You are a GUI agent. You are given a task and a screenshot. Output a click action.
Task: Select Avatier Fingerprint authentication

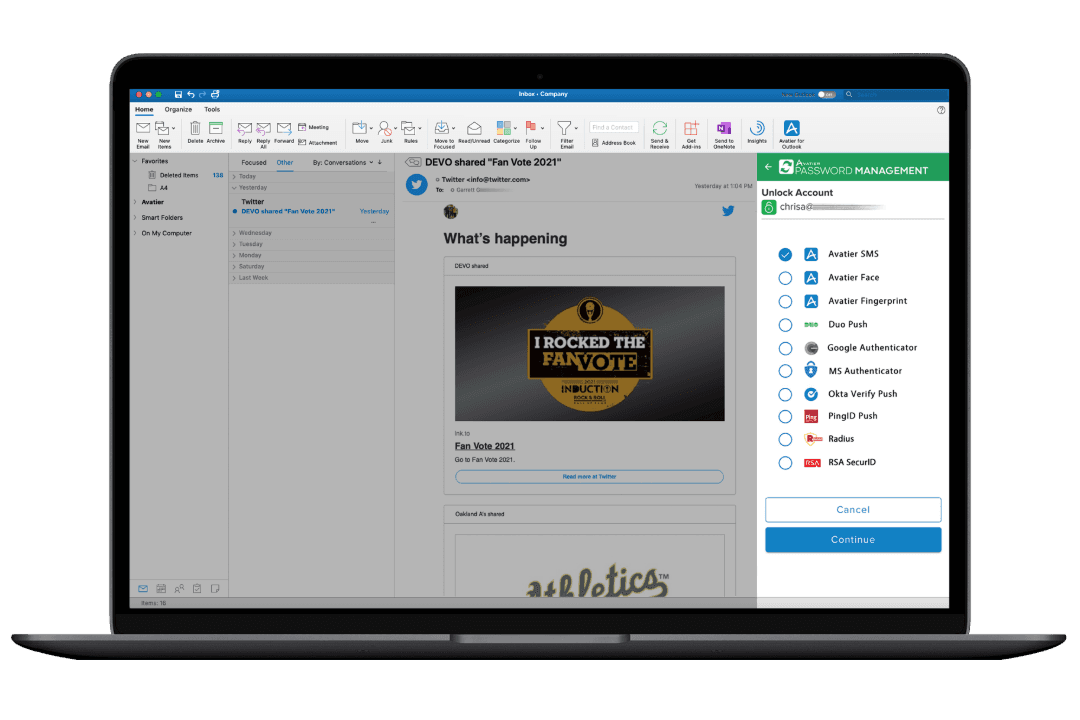pyautogui.click(x=785, y=301)
